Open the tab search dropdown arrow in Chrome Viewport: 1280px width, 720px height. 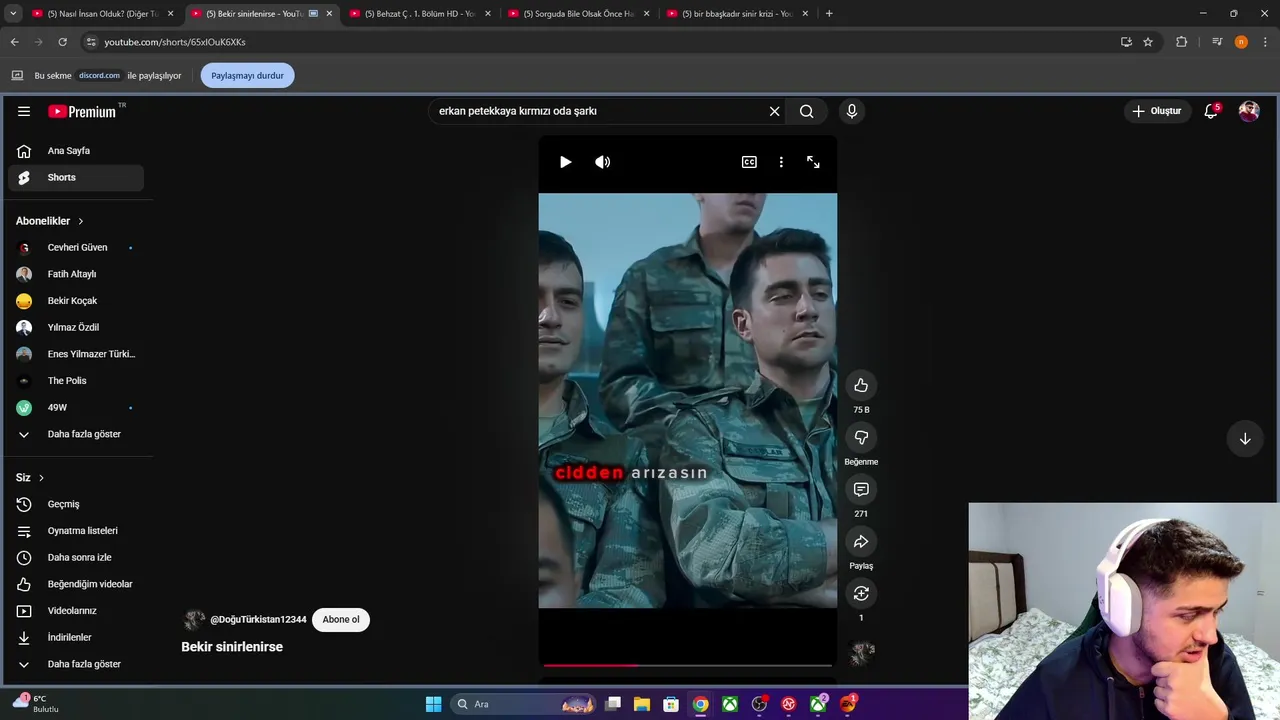(13, 14)
